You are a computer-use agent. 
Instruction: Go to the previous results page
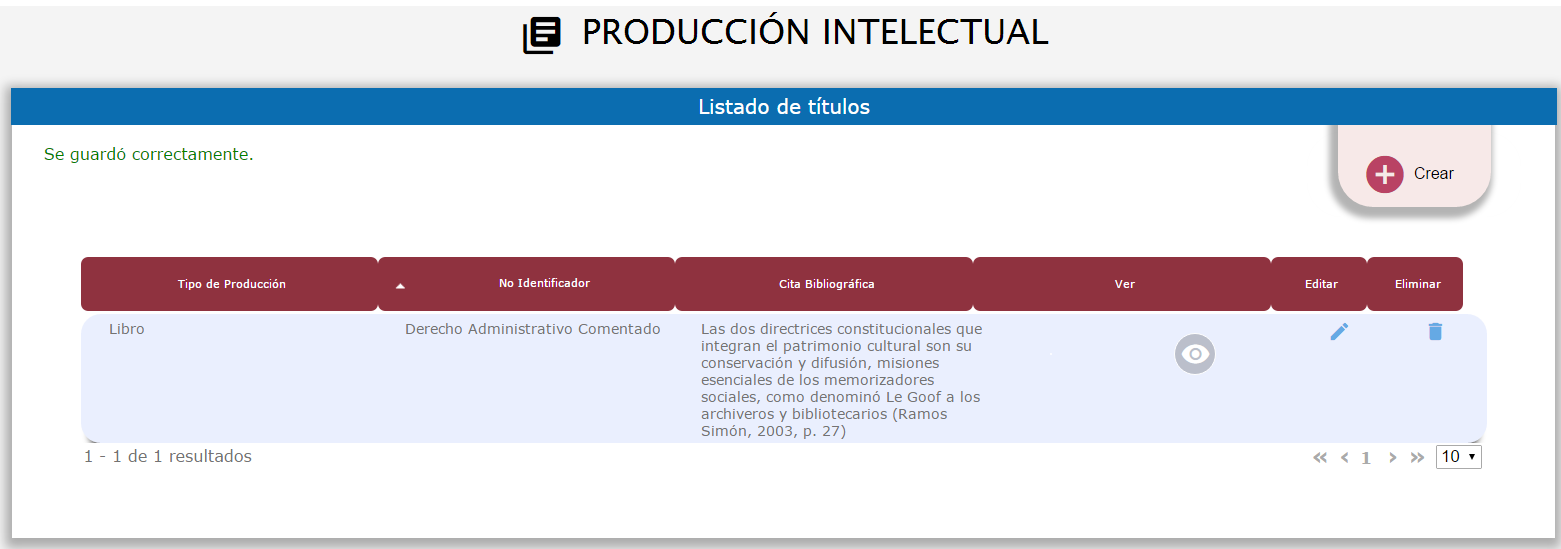click(1344, 458)
